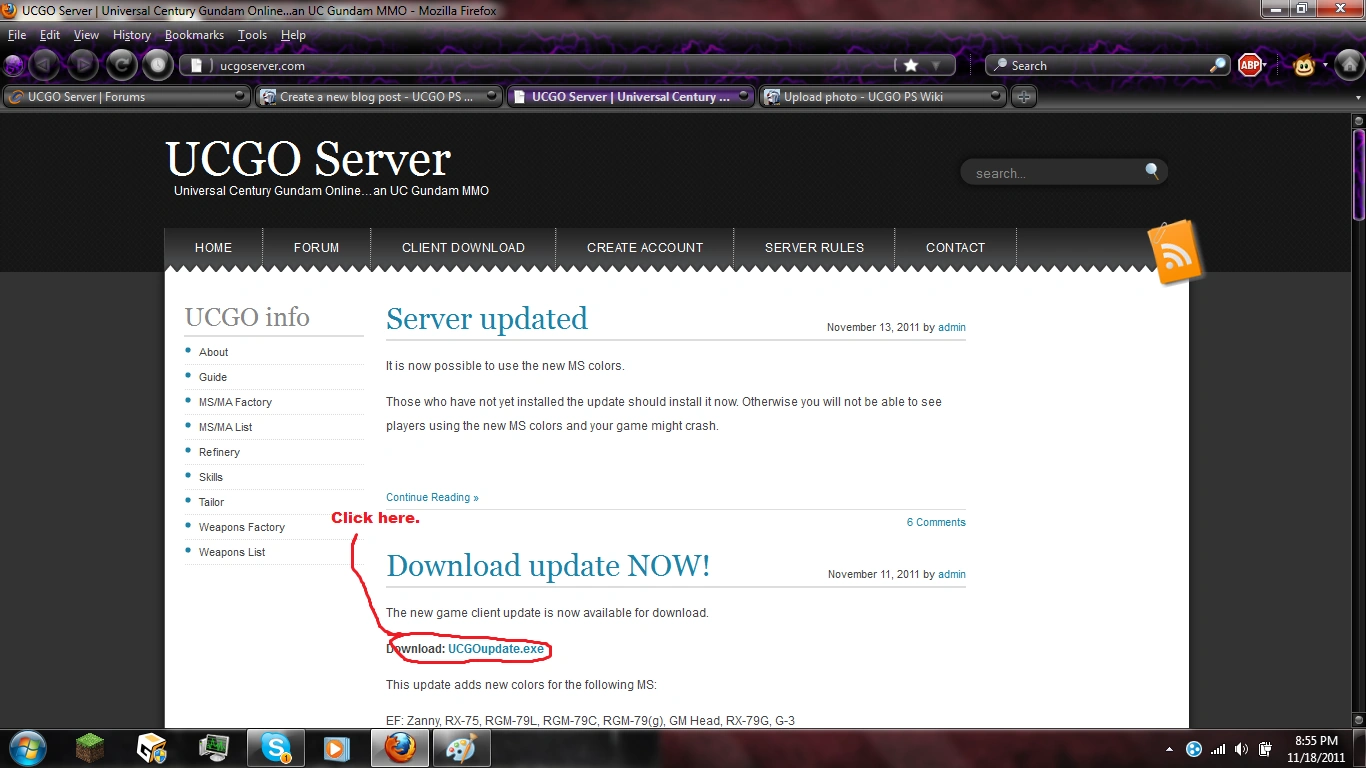This screenshot has width=1366, height=768.
Task: Switch to the Create a new blog post tab
Action: click(378, 97)
